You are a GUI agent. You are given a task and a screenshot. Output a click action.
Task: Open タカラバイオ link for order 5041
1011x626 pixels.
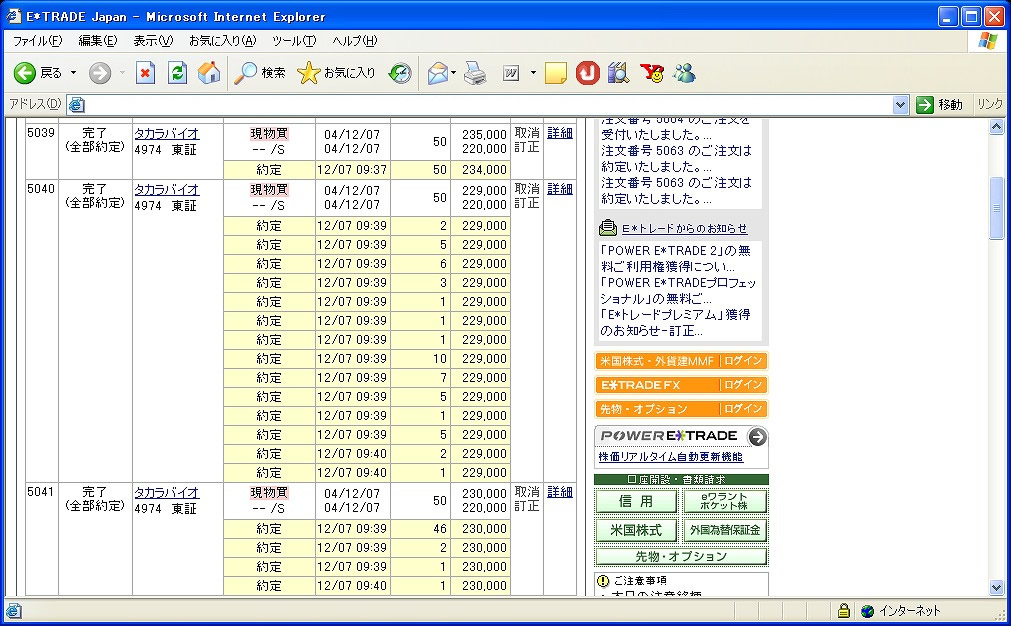tap(167, 493)
